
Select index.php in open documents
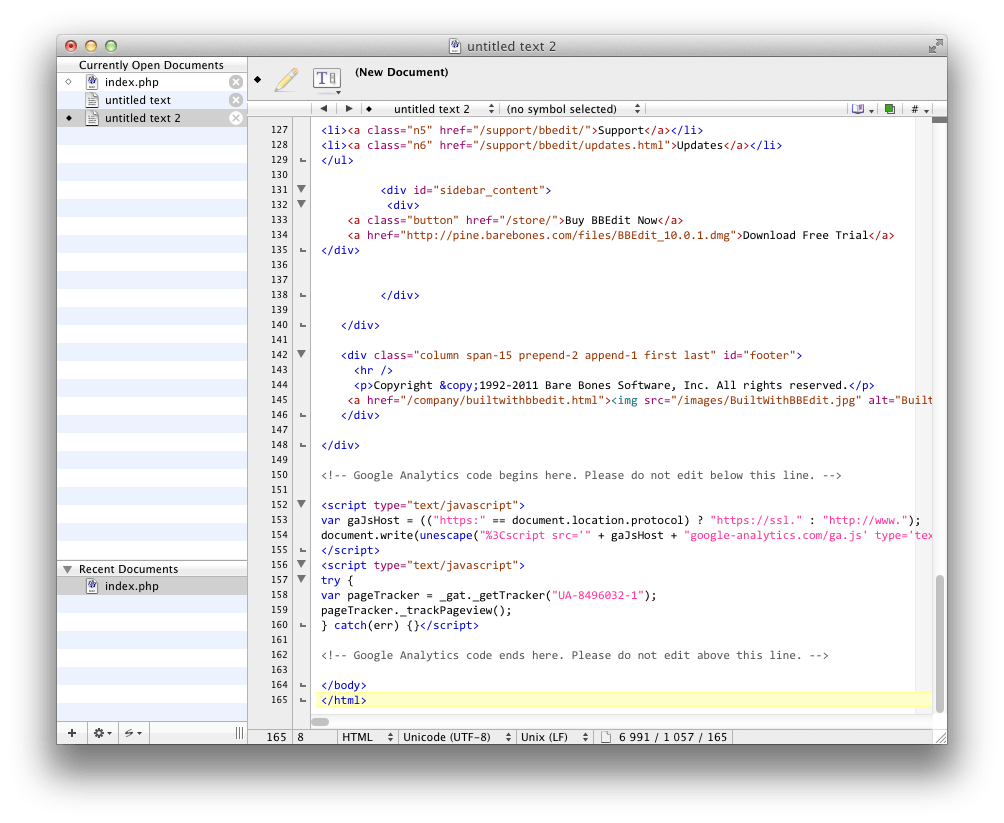tap(152, 82)
